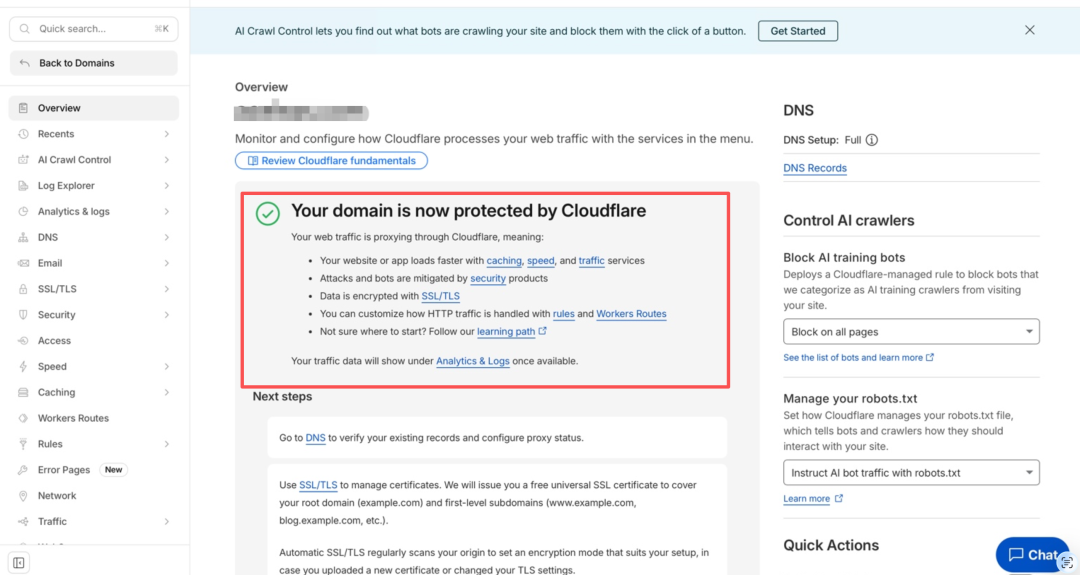
Task: Open the Chat support button
Action: coord(1032,554)
